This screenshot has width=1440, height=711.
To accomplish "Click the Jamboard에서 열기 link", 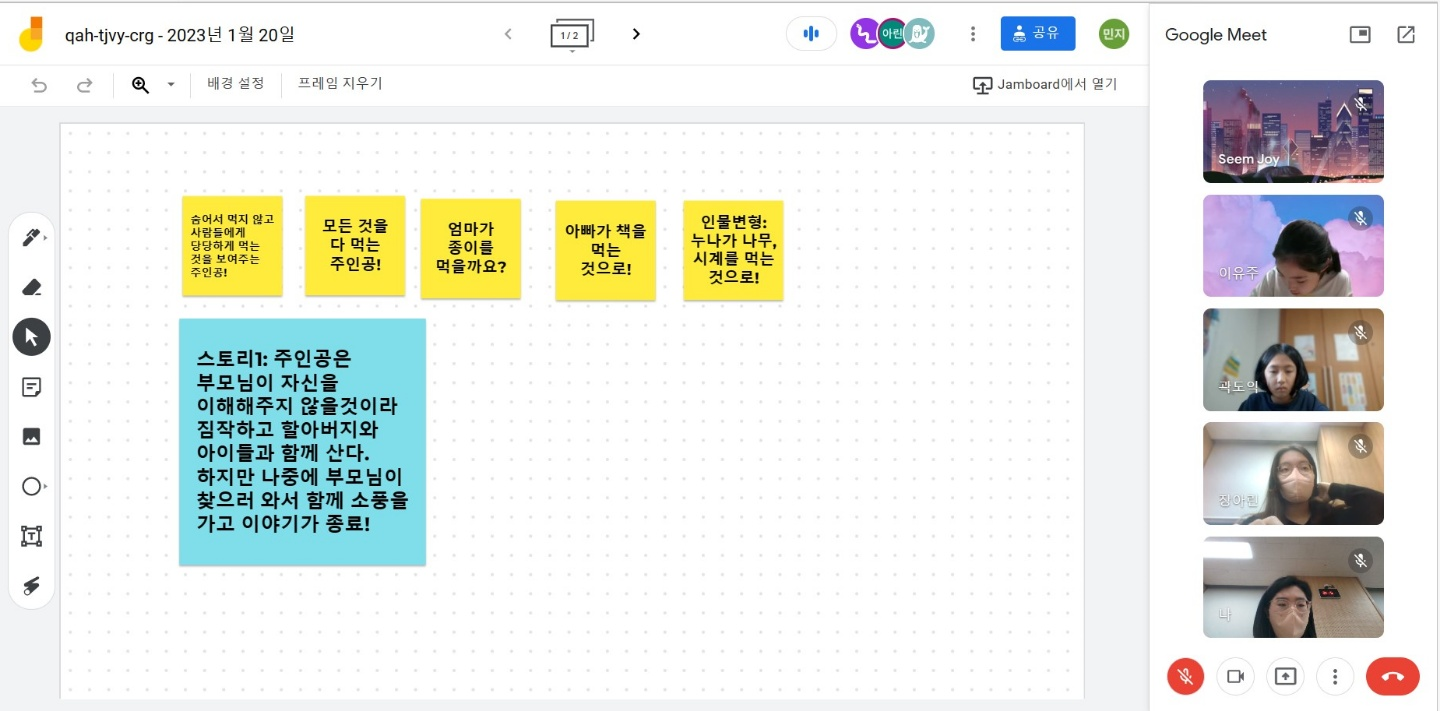I will [x=1045, y=85].
